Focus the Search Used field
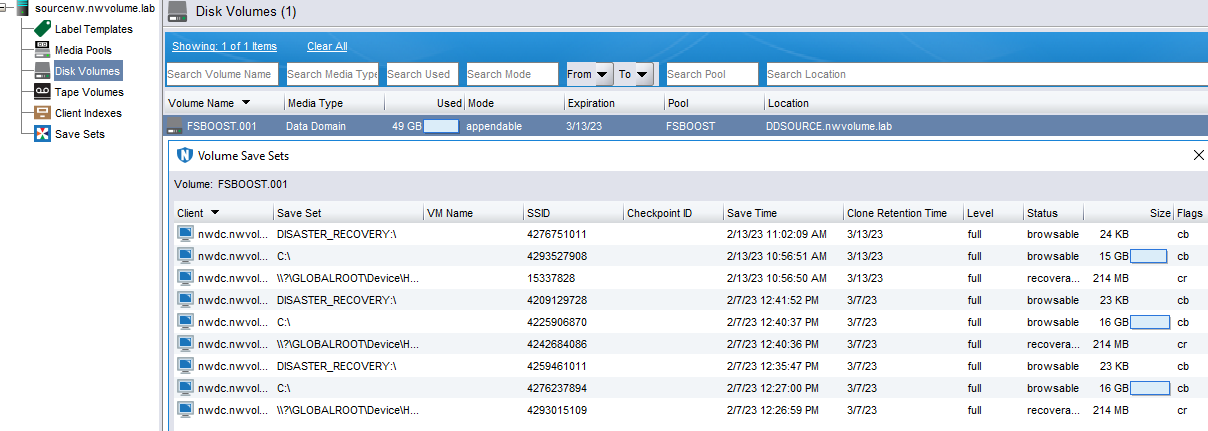Screen dimensions: 1208x431 coord(422,74)
